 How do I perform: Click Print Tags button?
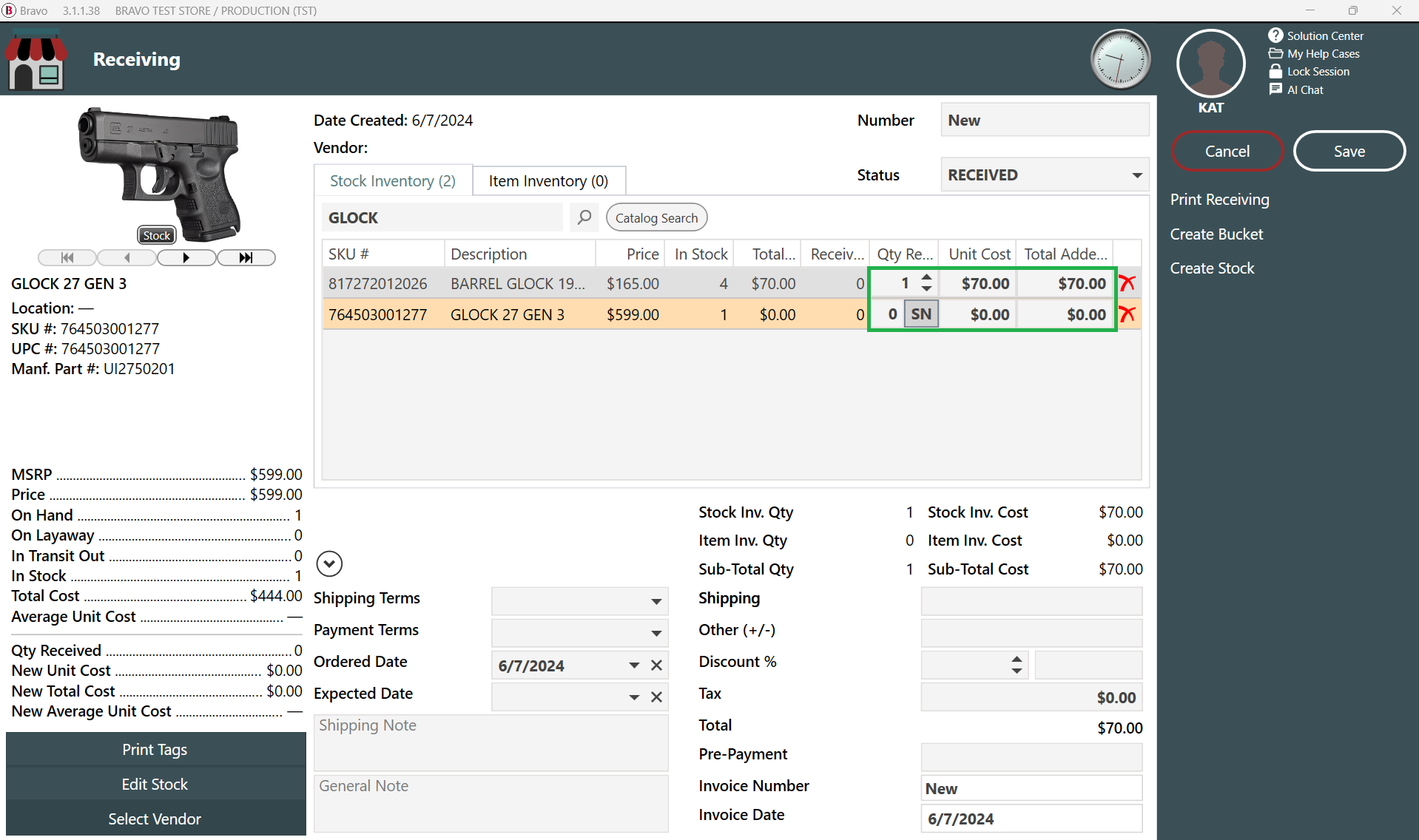pos(155,750)
